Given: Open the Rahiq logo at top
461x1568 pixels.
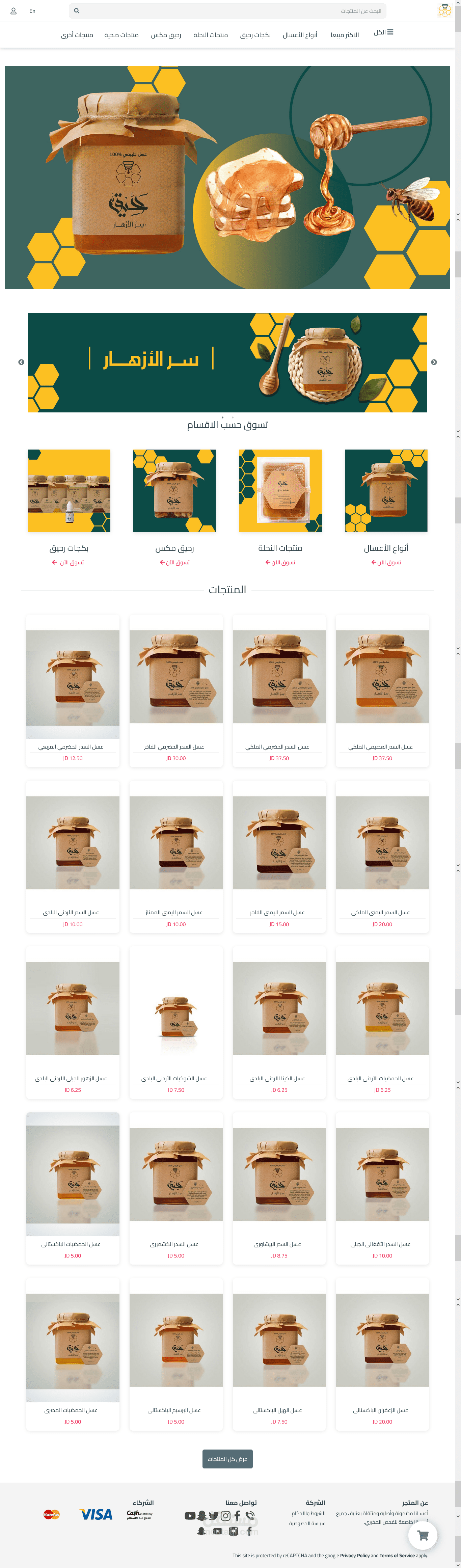Looking at the screenshot, I should tap(444, 10).
